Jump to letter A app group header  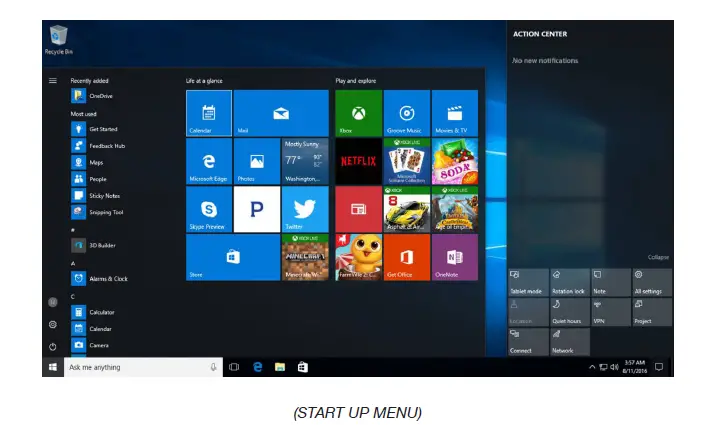73,263
